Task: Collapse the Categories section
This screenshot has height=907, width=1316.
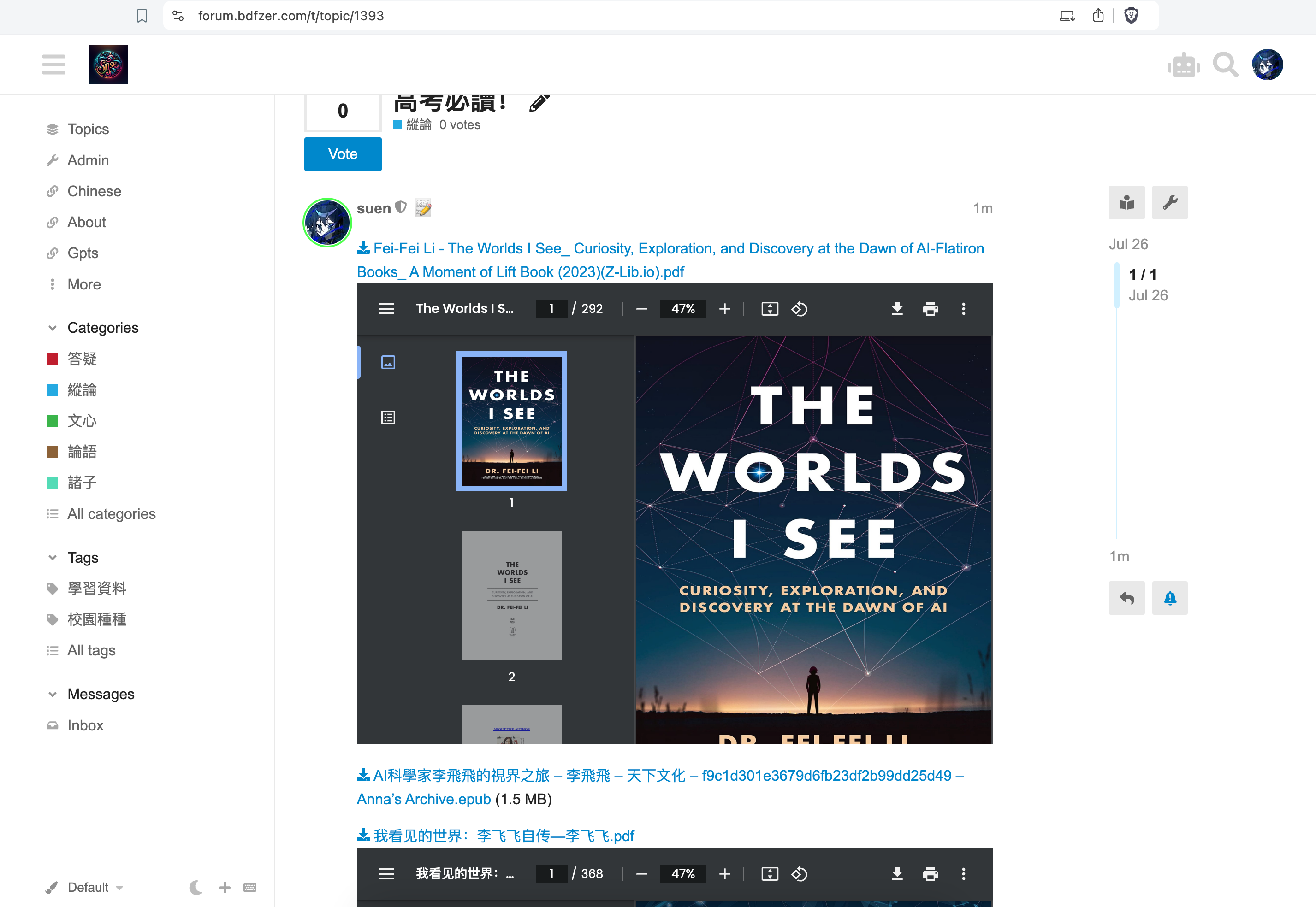Action: tap(53, 328)
